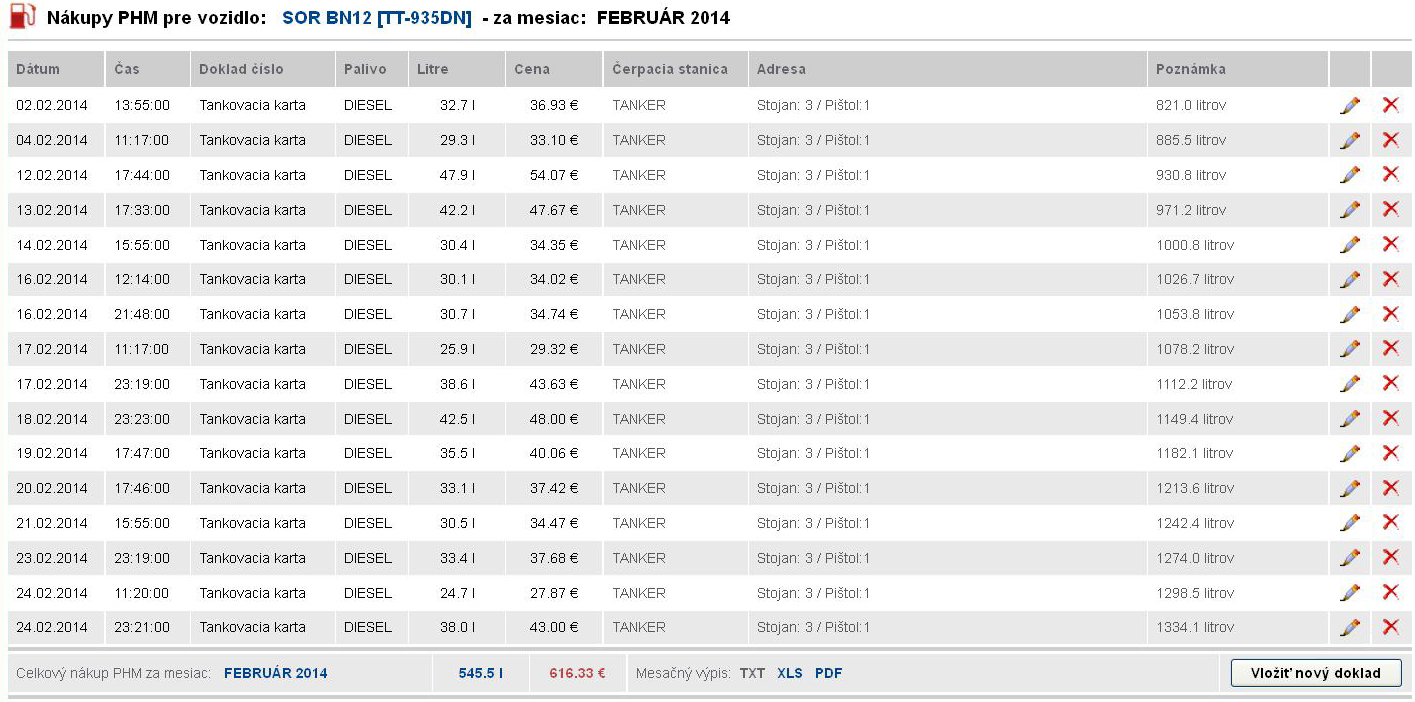Select the time cell 21:48:00

coord(142,314)
